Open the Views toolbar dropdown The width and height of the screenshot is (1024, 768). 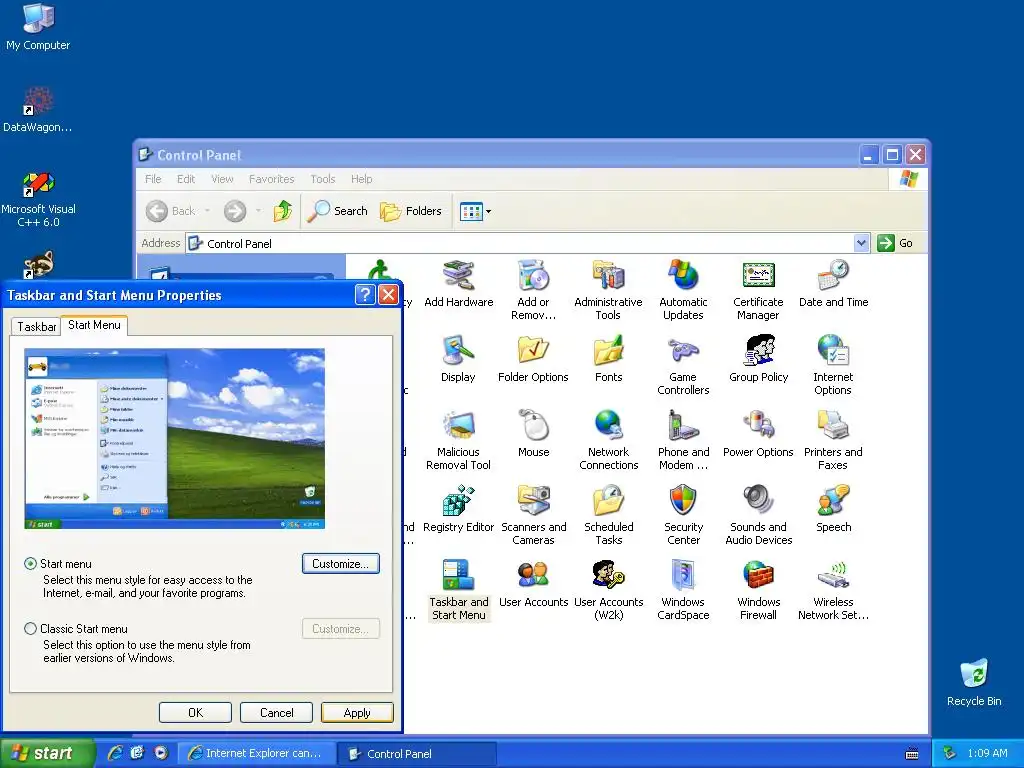point(488,211)
